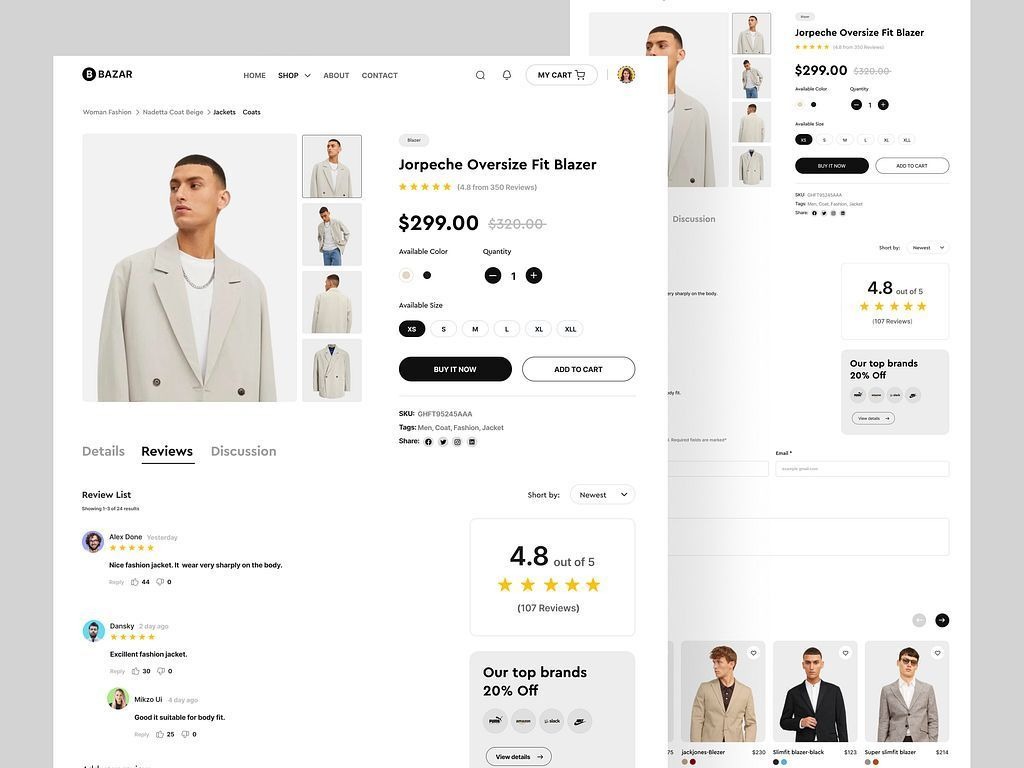The height and width of the screenshot is (768, 1024).
Task: Increase quantity with the plus stepper
Action: click(533, 274)
